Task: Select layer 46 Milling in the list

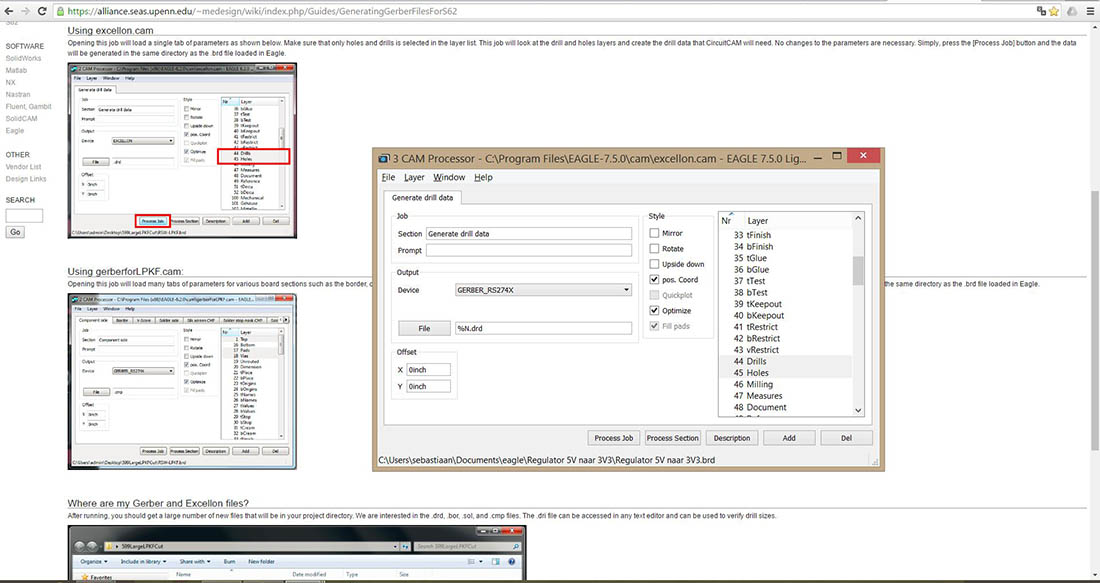Action: point(786,384)
